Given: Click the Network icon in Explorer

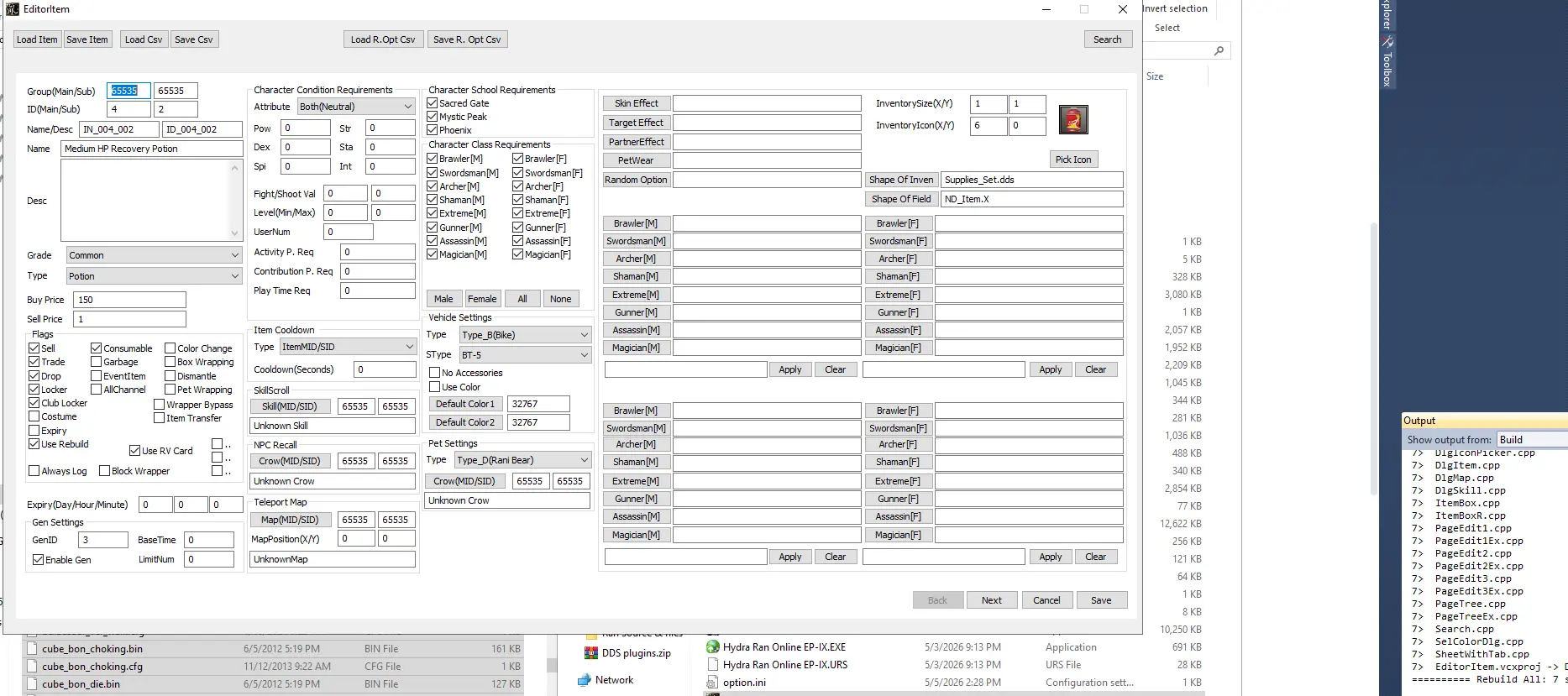Looking at the screenshot, I should pyautogui.click(x=585, y=680).
